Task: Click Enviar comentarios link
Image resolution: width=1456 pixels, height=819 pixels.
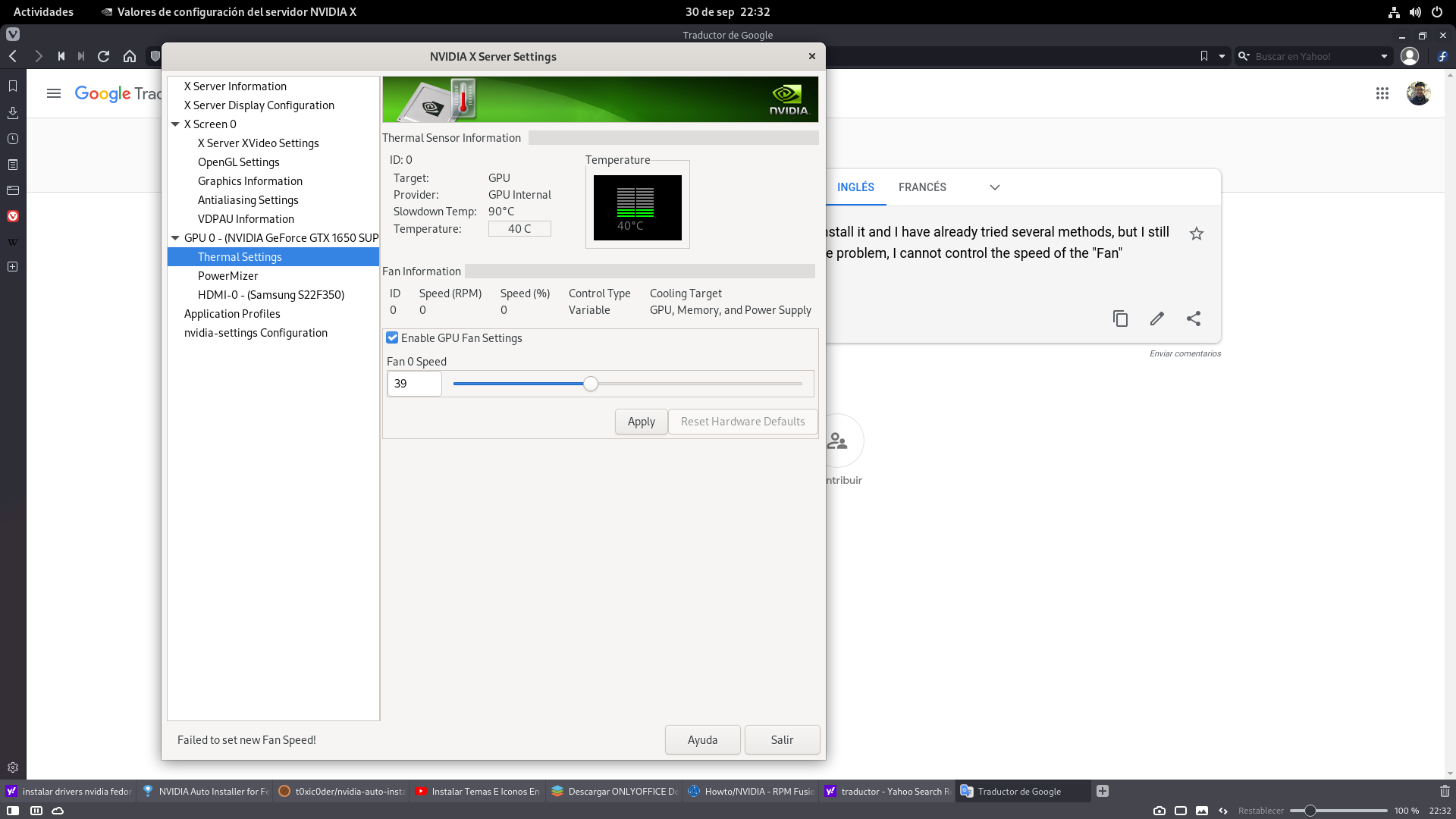Action: point(1185,353)
